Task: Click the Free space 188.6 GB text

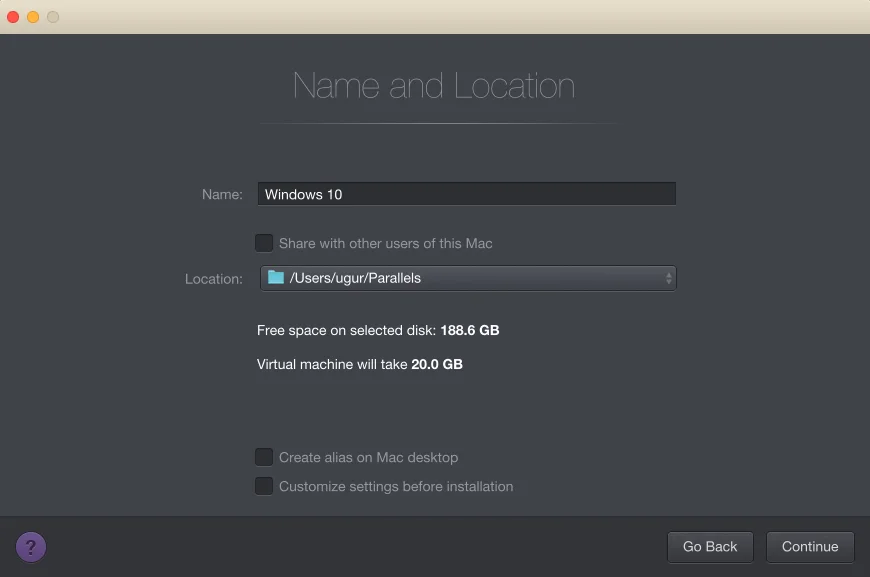Action: tap(378, 330)
